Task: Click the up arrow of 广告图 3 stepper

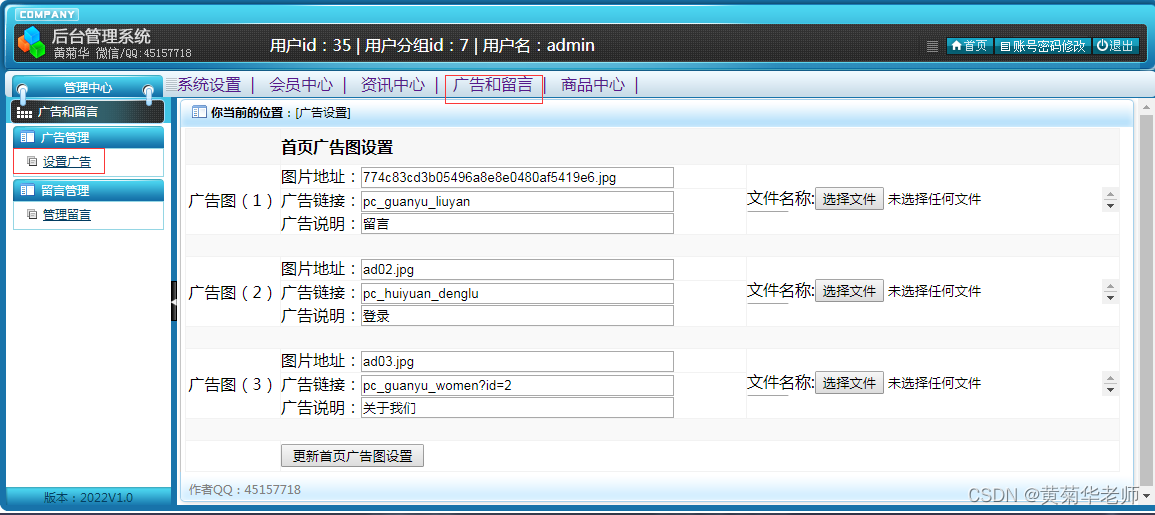Action: point(1110,378)
